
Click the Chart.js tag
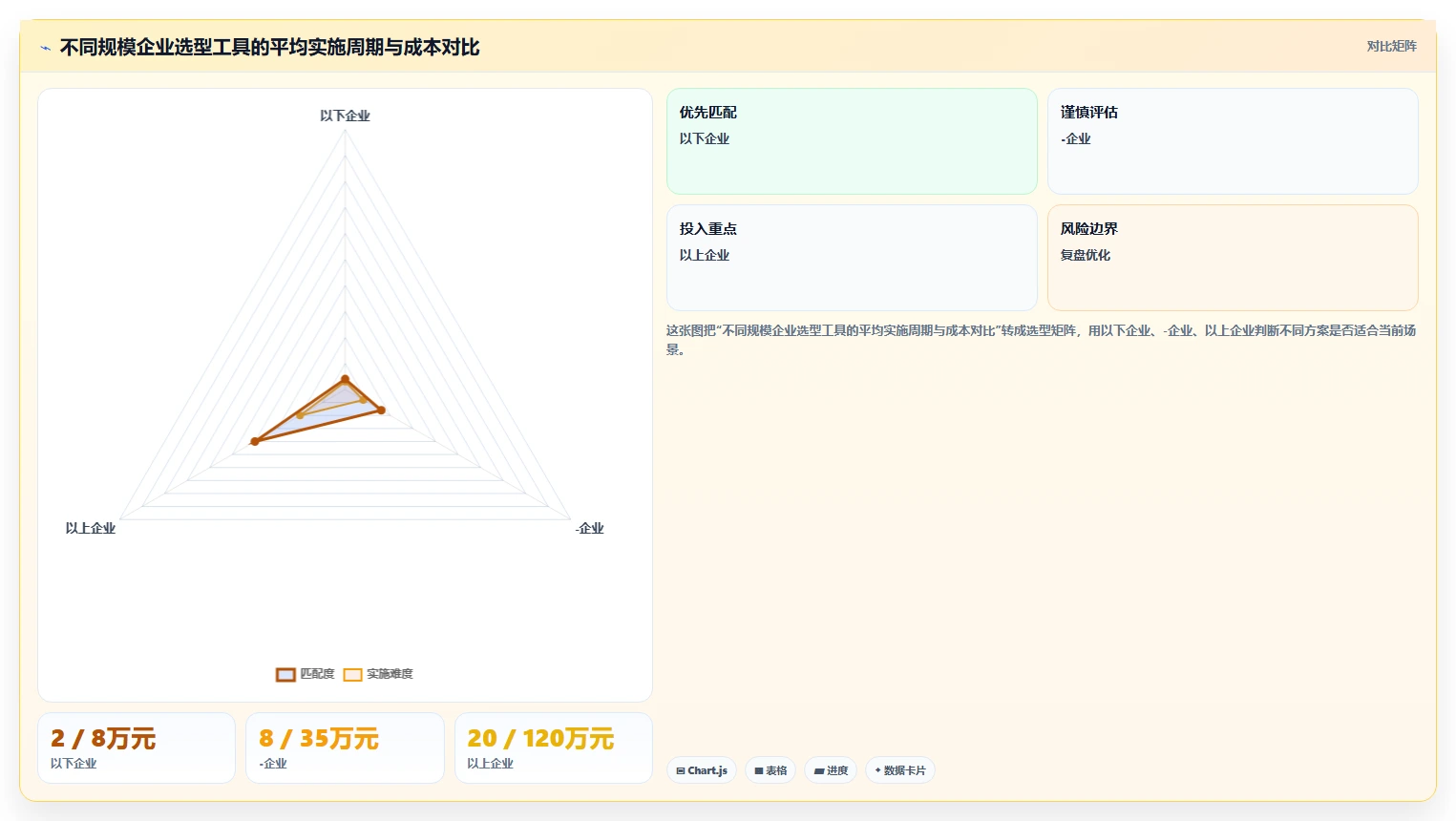702,770
